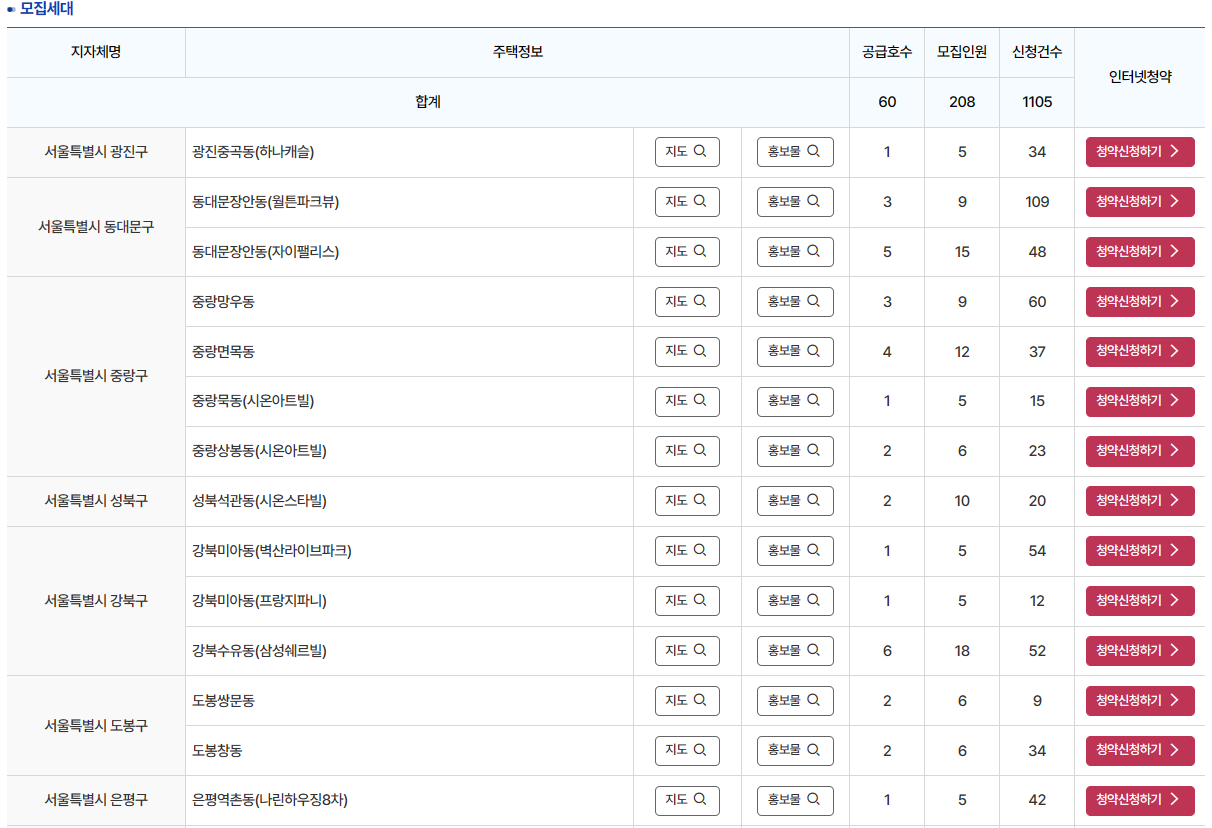Viewport: 1212px width, 828px height.
Task: Click the 공급호수 column header
Action: coord(887,52)
